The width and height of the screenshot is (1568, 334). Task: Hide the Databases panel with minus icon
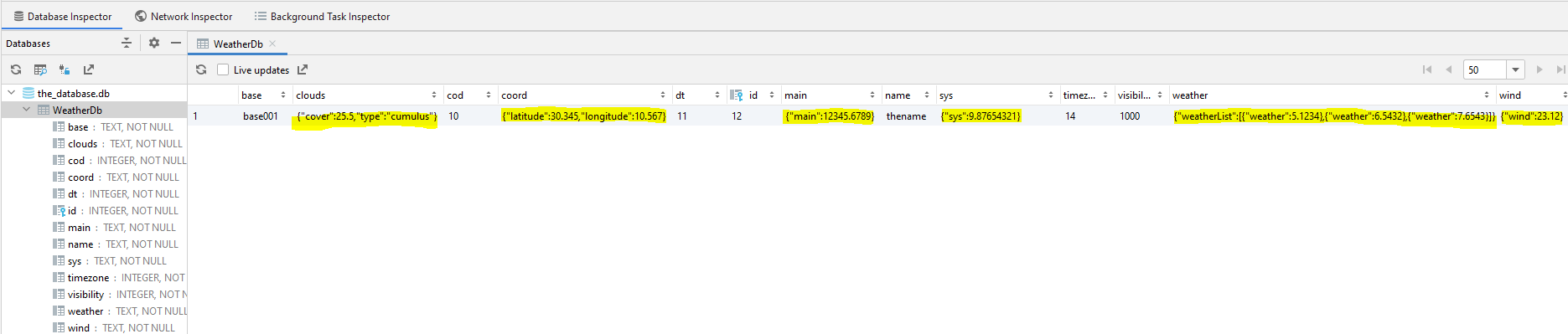[176, 43]
